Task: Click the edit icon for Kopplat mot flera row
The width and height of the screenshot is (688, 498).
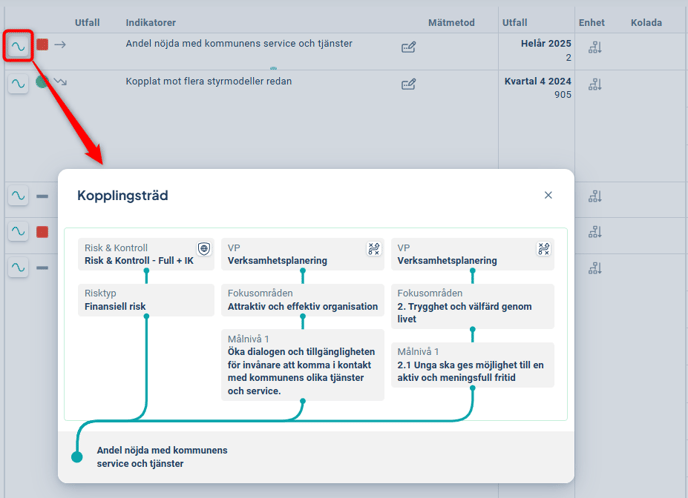Action: (x=408, y=84)
